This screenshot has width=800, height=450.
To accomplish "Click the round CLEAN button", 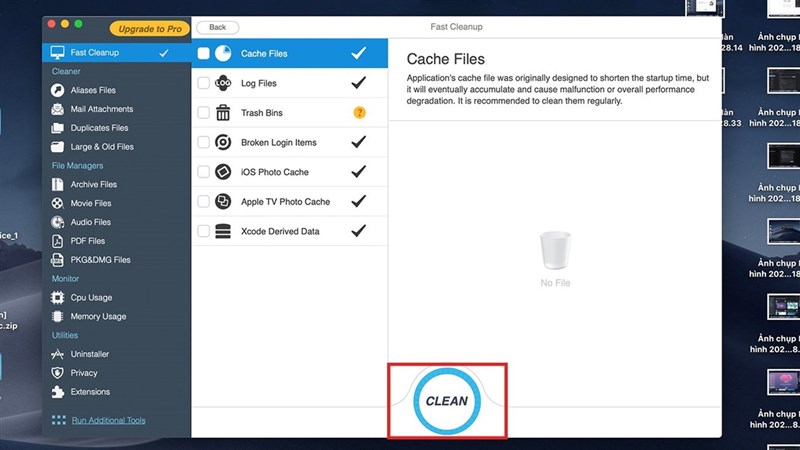I will click(447, 401).
